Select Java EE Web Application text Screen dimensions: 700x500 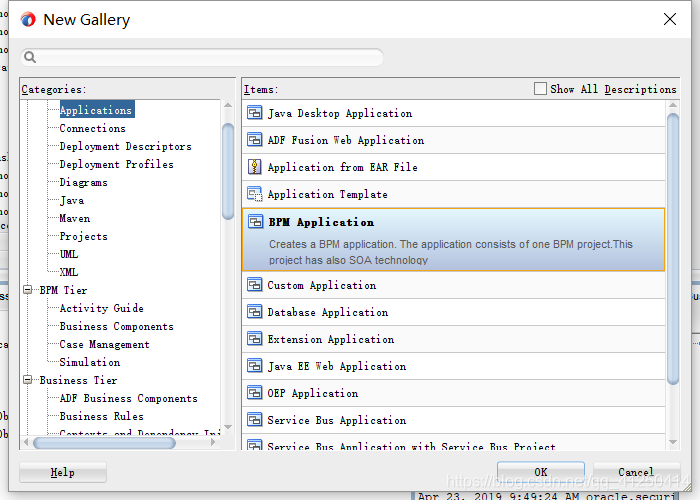click(x=337, y=367)
